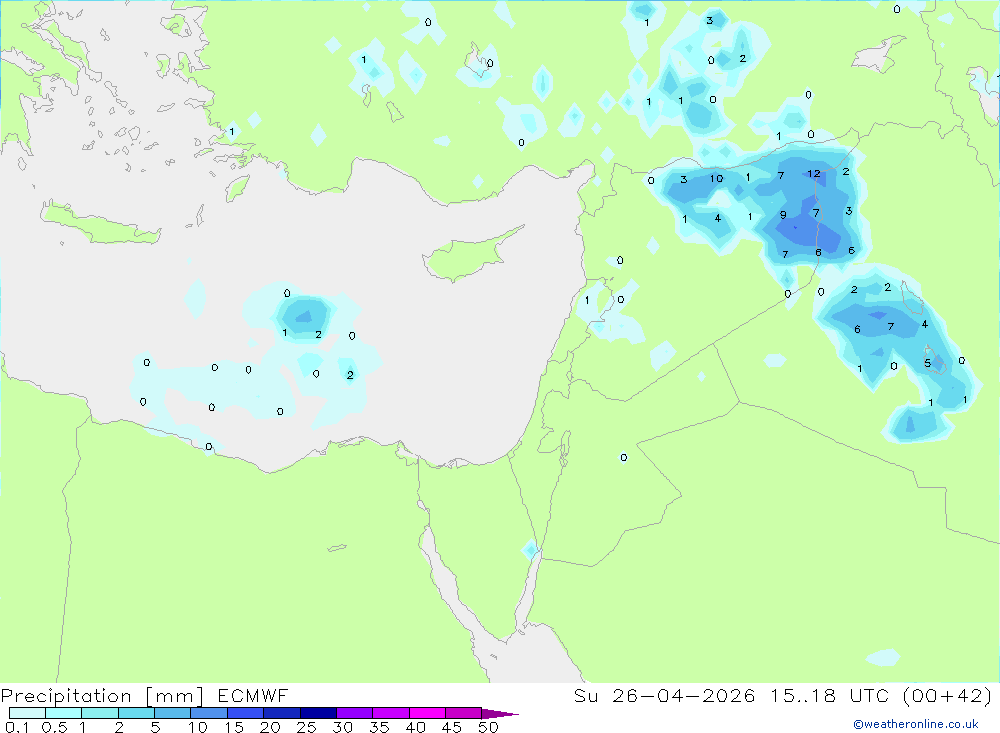1000x733 pixels.
Task: Click the 'Precipitation [mm]' title text
Action: click(102, 696)
